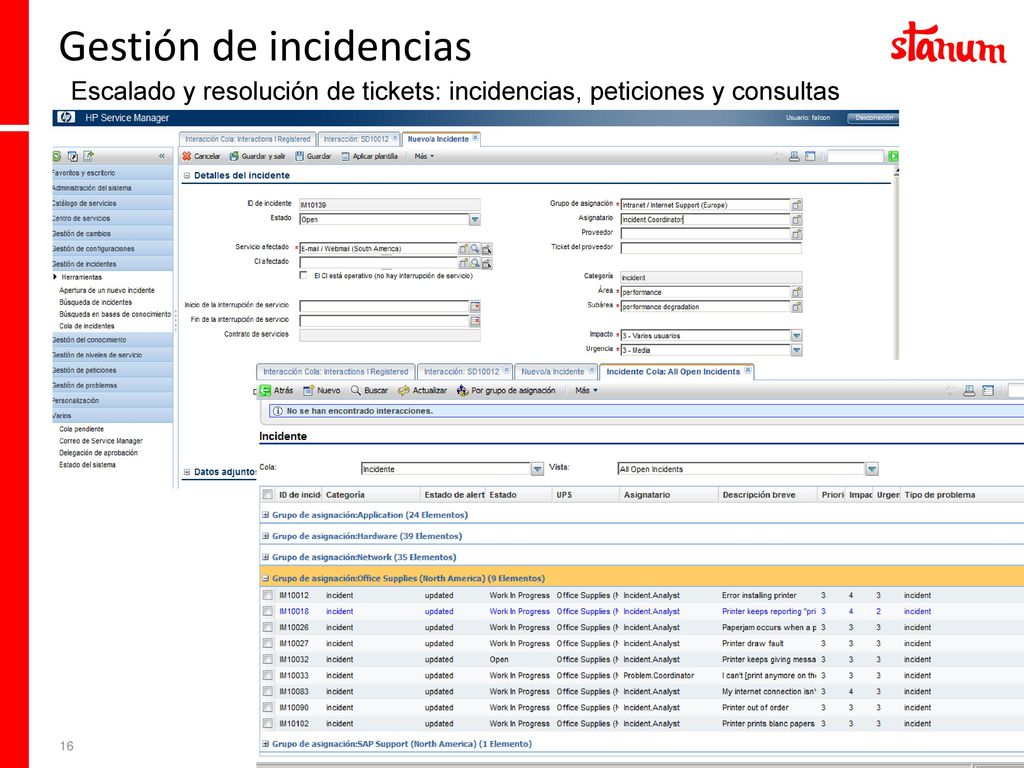This screenshot has width=1024, height=768.
Task: Tick the 'El CI está operativo' checkbox
Action: (x=303, y=276)
